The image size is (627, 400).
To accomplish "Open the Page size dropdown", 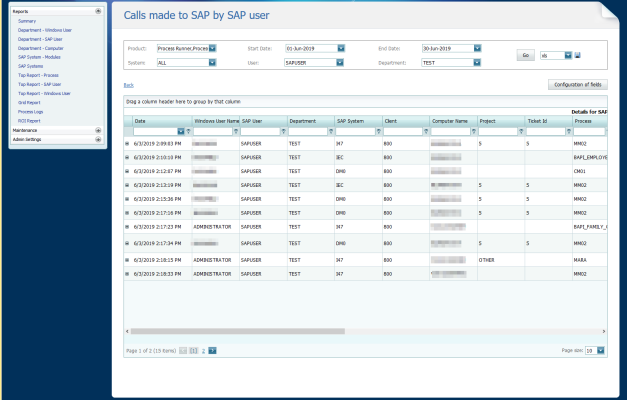I will point(601,350).
